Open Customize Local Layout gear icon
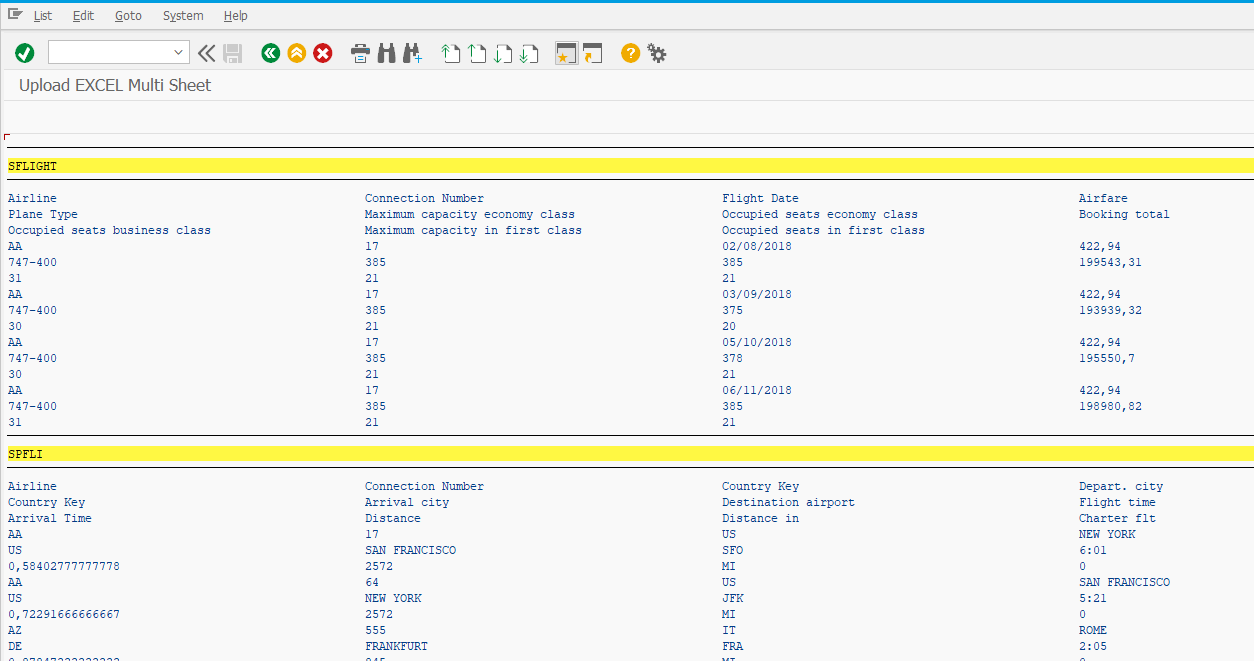Image resolution: width=1254 pixels, height=661 pixels. click(657, 53)
